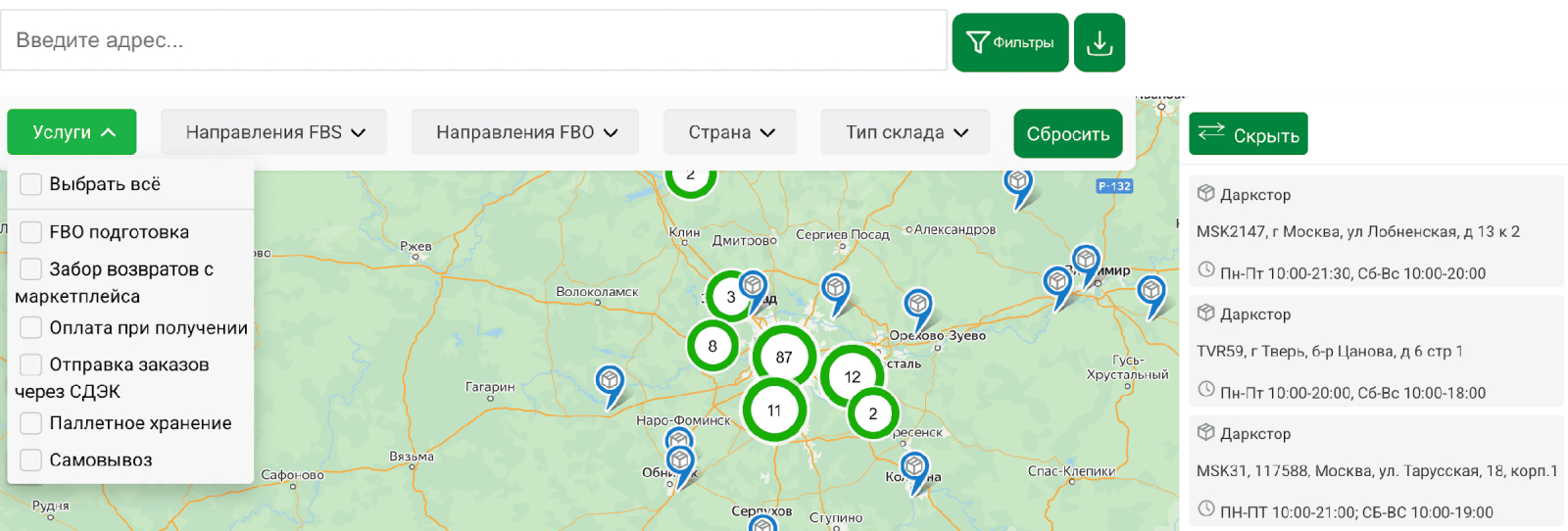Collapse the Услуги dropdown
The width and height of the screenshot is (1568, 531).
[x=72, y=132]
